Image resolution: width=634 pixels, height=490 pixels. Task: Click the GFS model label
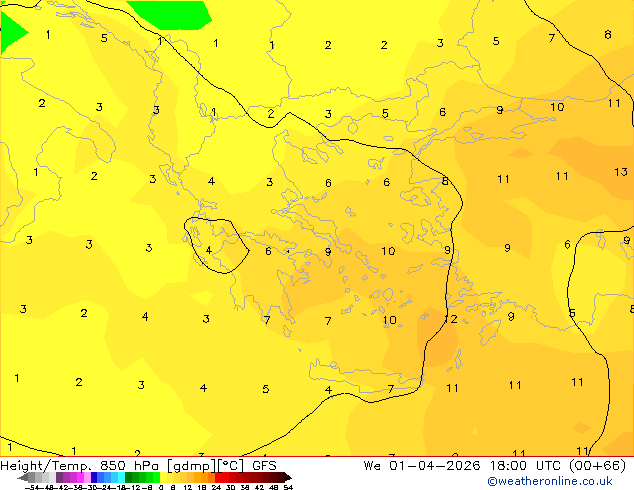coord(264,466)
